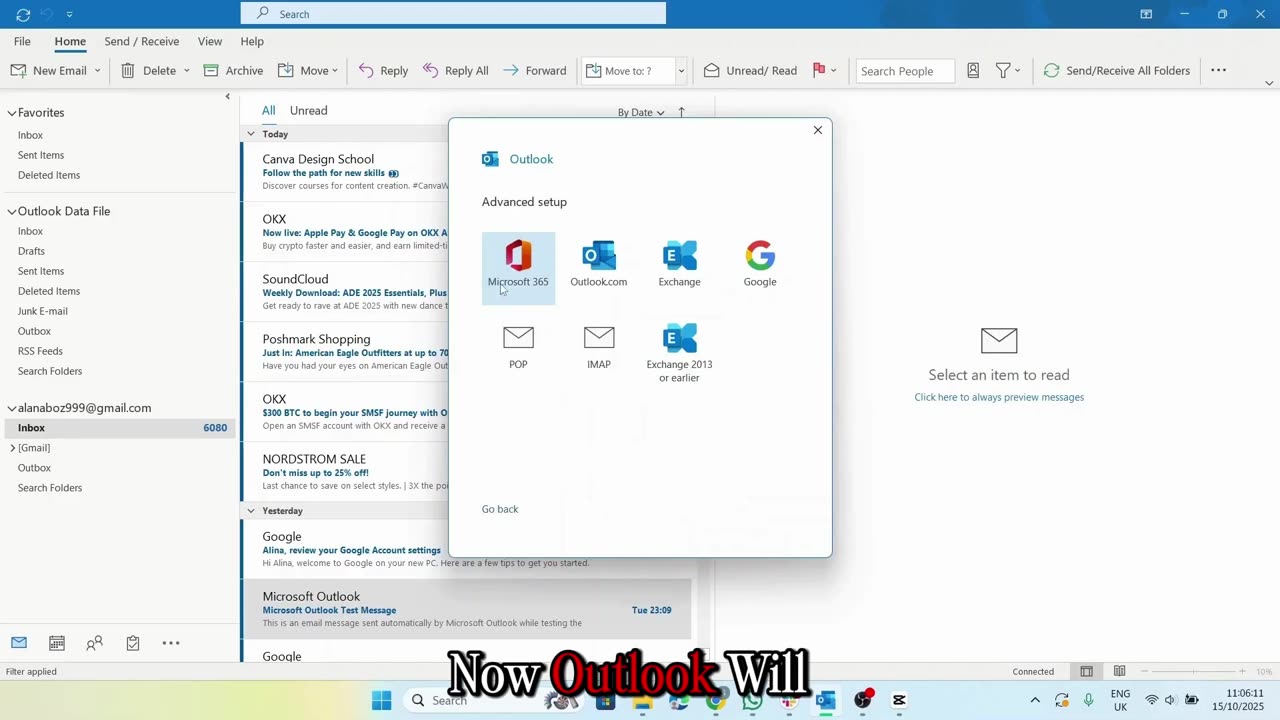Image resolution: width=1280 pixels, height=720 pixels.
Task: Open the Help tab
Action: (252, 41)
